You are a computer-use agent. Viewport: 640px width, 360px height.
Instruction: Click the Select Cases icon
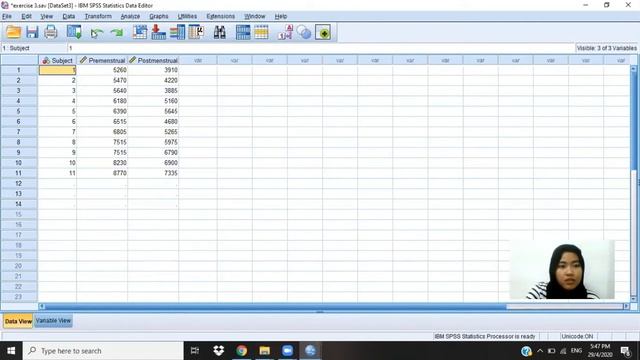coord(261,32)
